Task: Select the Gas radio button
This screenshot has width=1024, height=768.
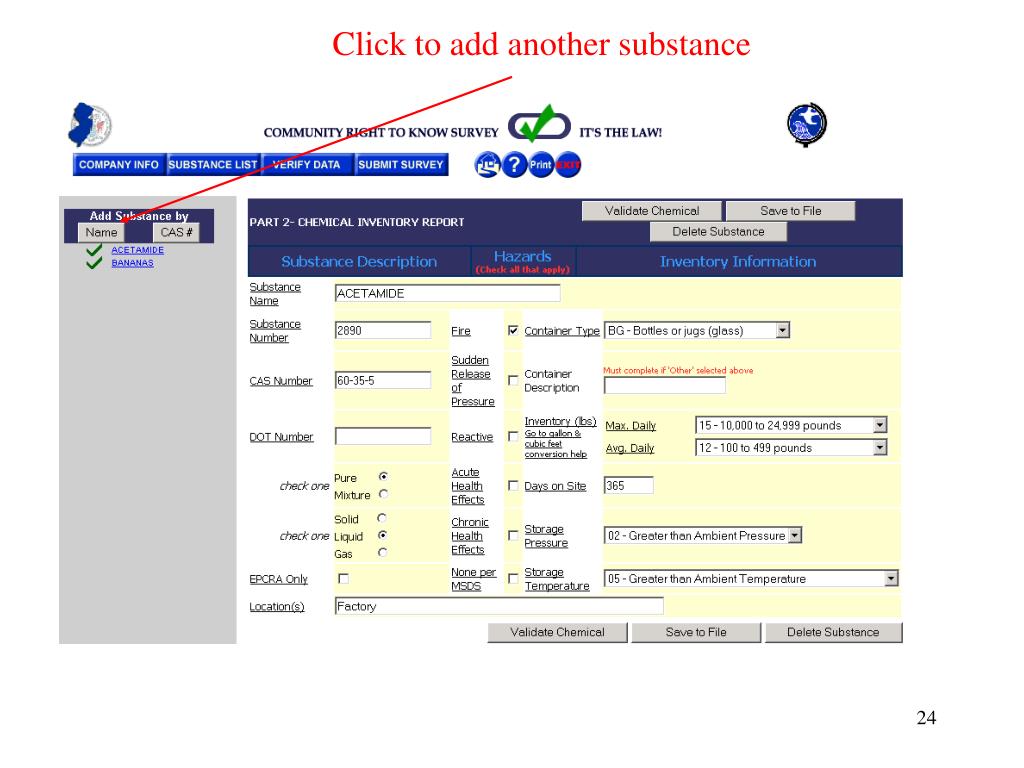Action: pos(382,552)
